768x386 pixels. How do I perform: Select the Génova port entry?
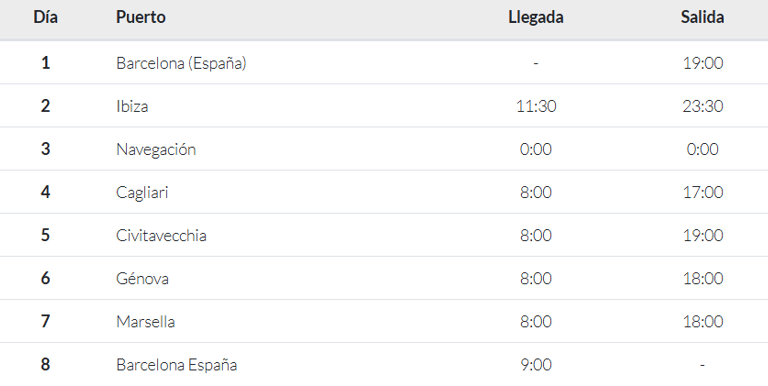click(143, 279)
